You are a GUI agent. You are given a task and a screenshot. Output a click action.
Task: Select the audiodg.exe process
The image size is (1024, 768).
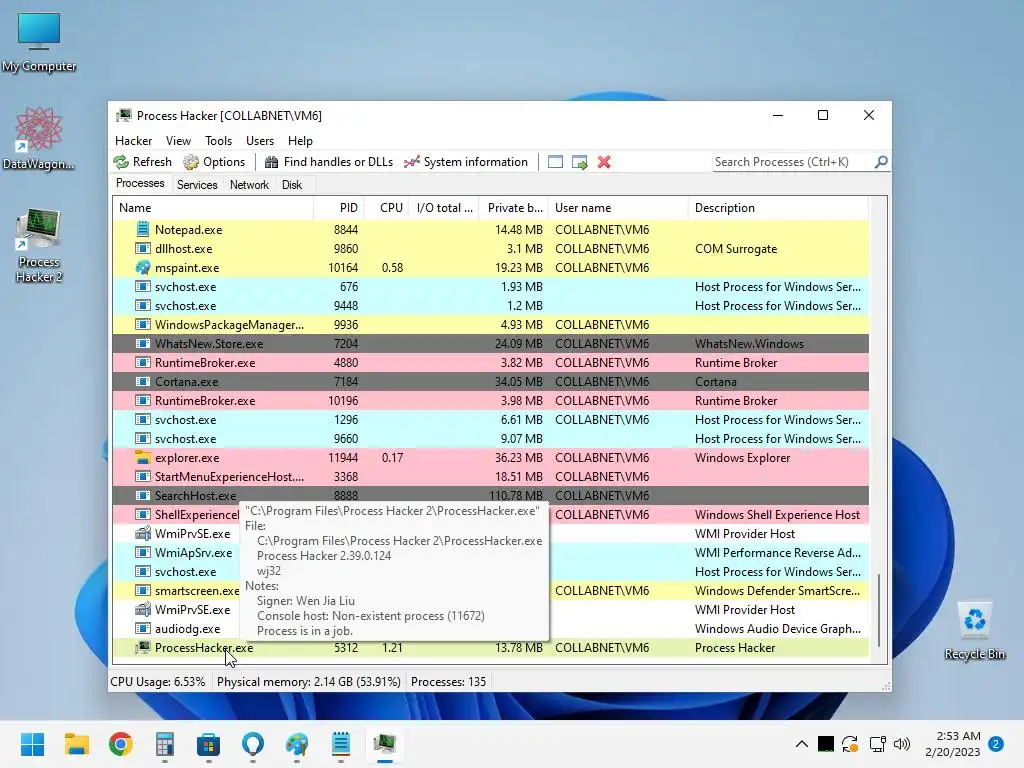[x=187, y=628]
